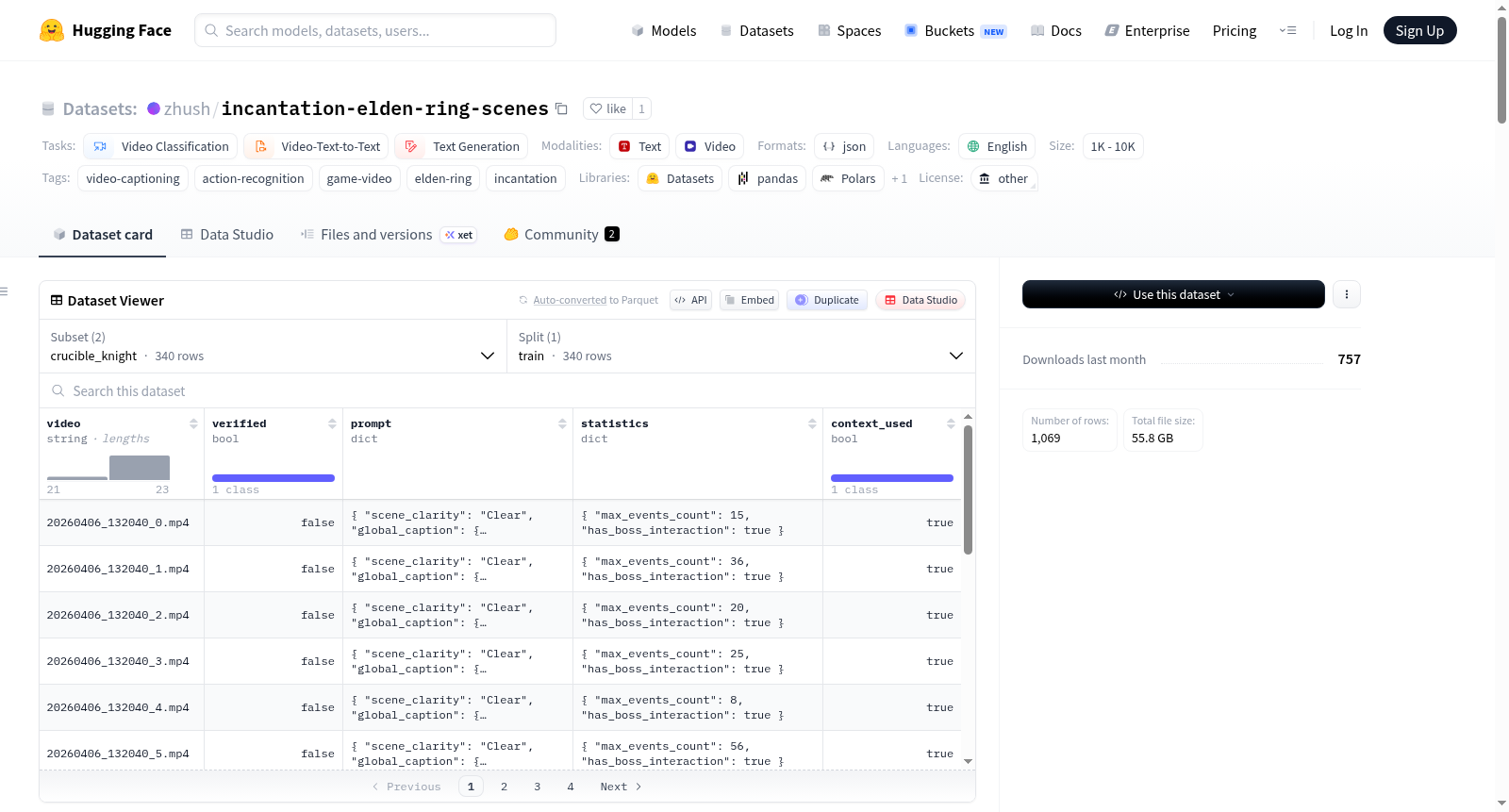Open the more options kebab menu
Image resolution: width=1509 pixels, height=812 pixels.
pyautogui.click(x=1347, y=294)
